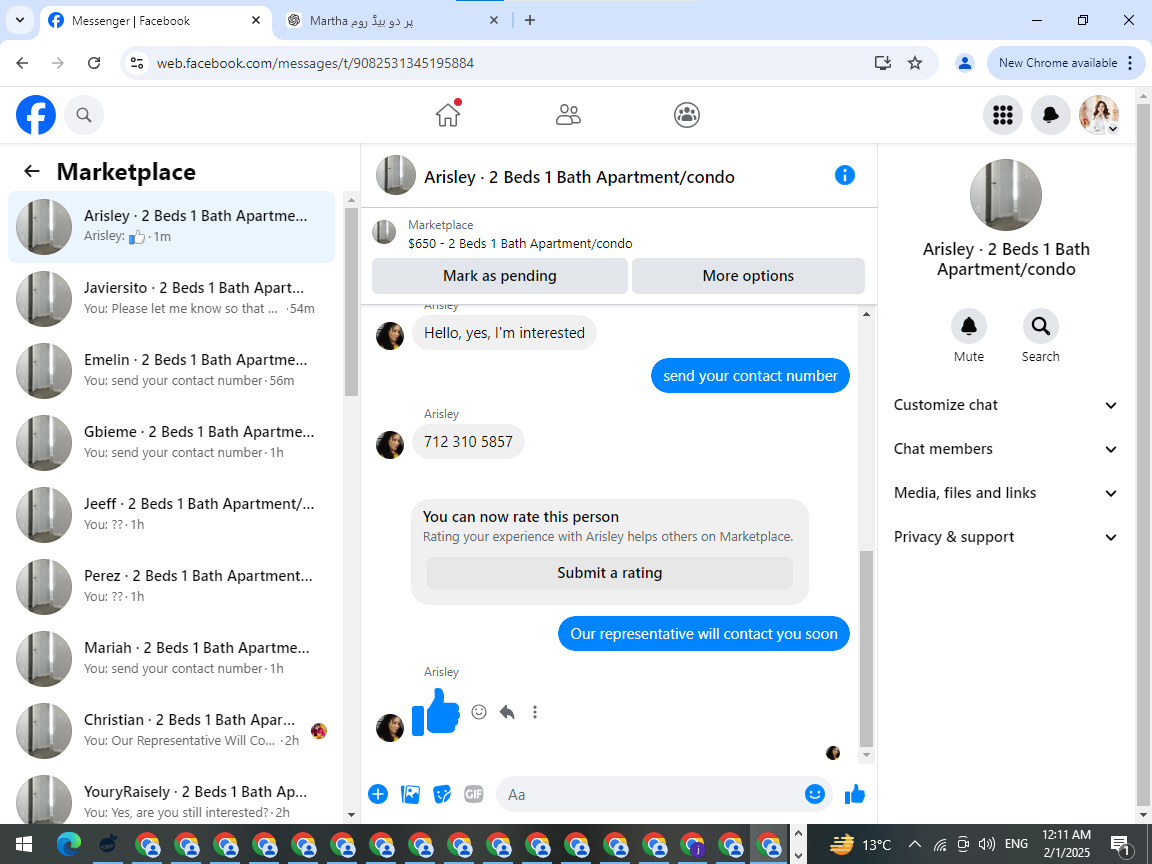Screen dimensions: 1152x864
Task: Click the Facebook logo icon
Action: coord(36,115)
